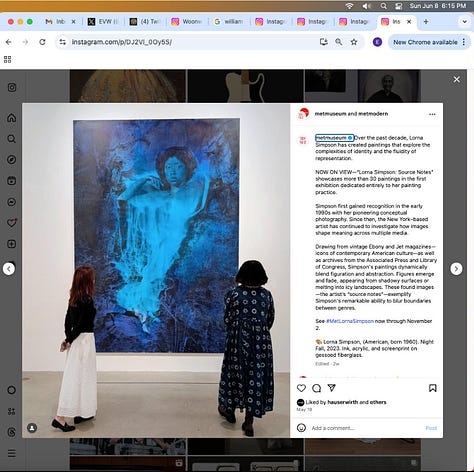Go to Home feed in sidebar
This screenshot has width=474, height=472.
12,118
